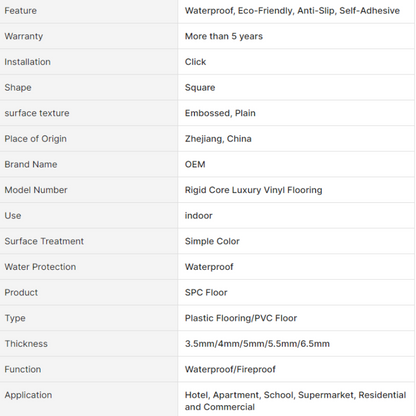Click the 'Hotel, Apartment, School' application text
The height and width of the screenshot is (416, 416).
point(240,395)
